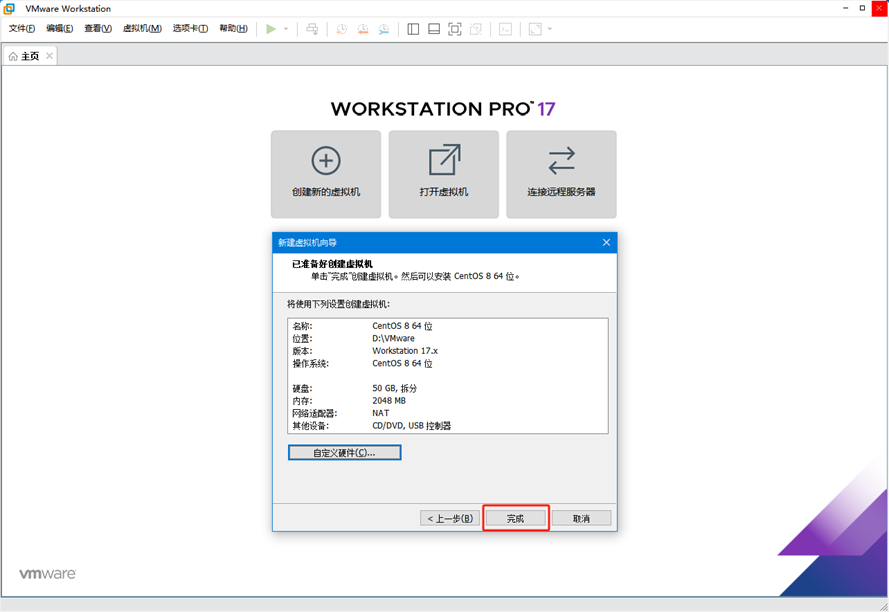Expand the stretch display dropdown arrow
889x612 pixels.
(549, 29)
